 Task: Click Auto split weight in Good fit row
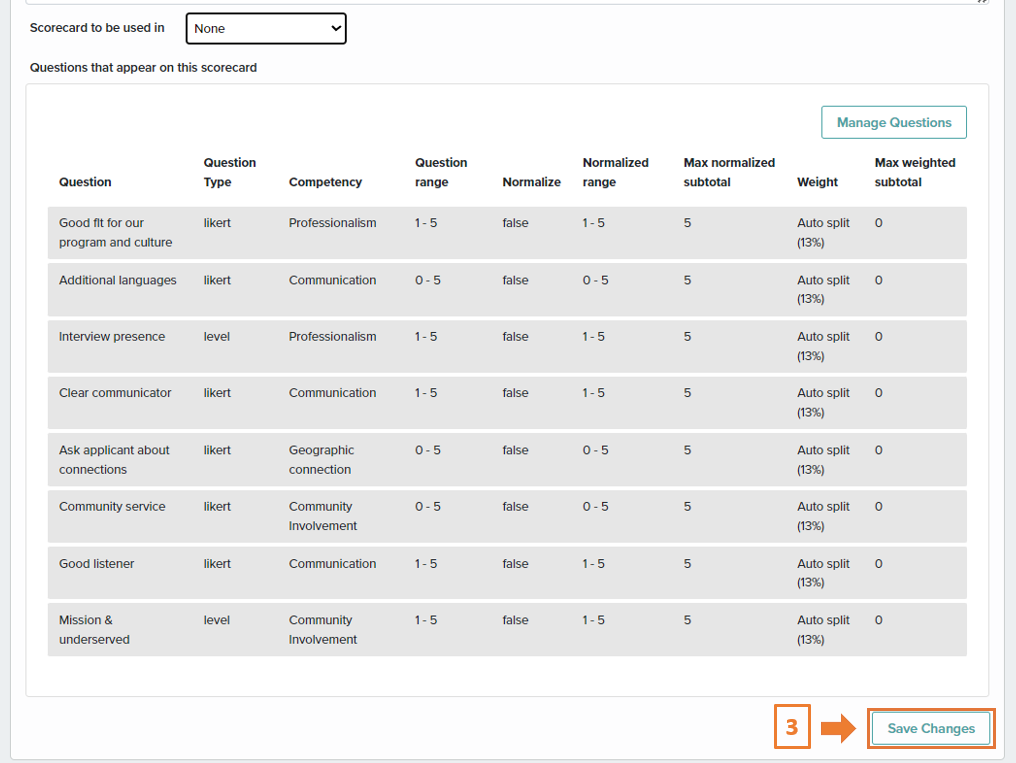click(823, 233)
